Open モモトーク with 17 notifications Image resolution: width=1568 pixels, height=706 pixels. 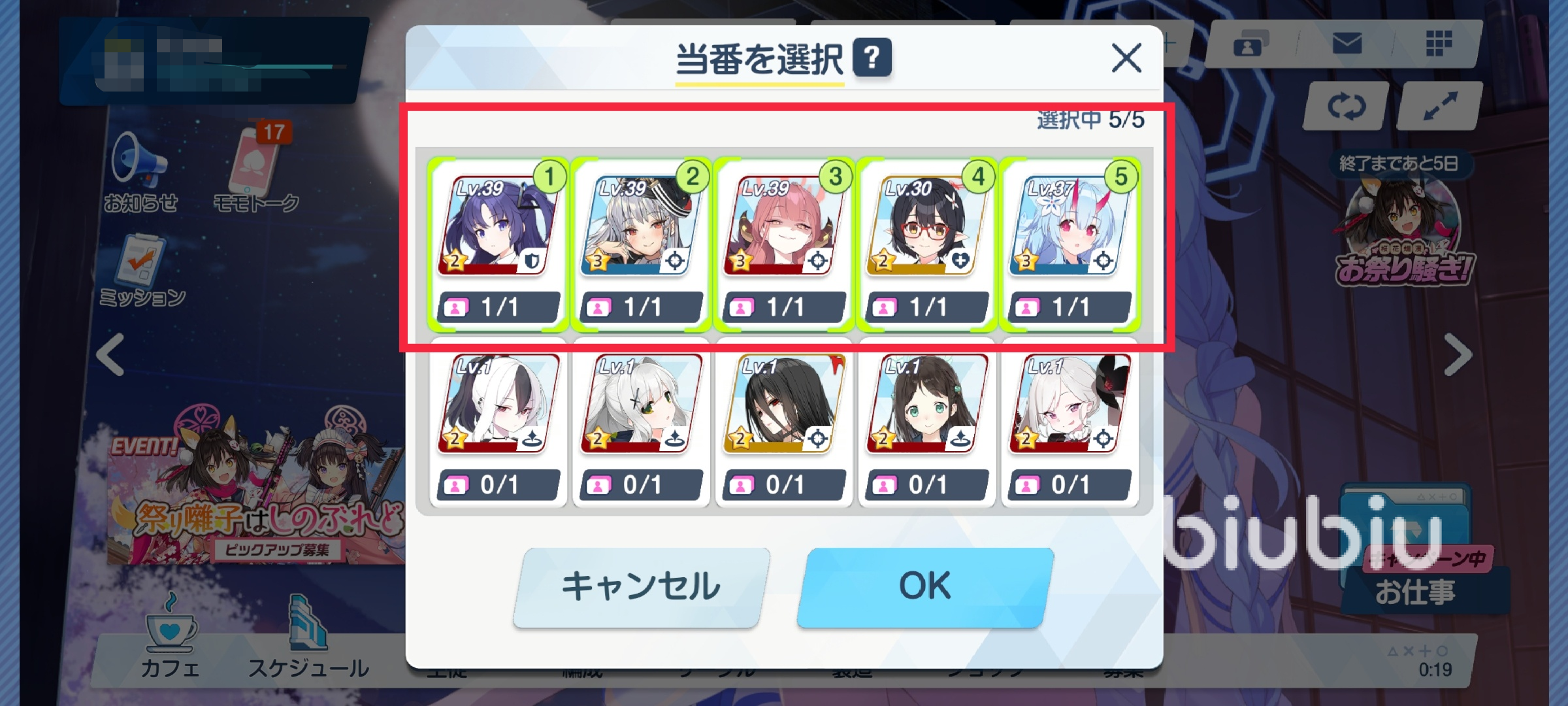(256, 169)
